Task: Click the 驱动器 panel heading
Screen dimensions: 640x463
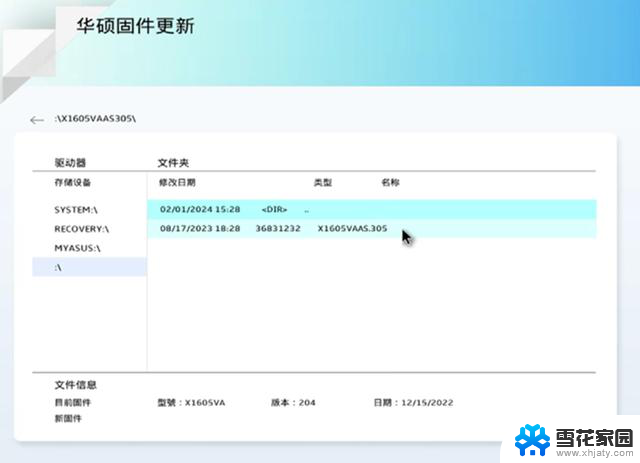Action: [x=70, y=163]
